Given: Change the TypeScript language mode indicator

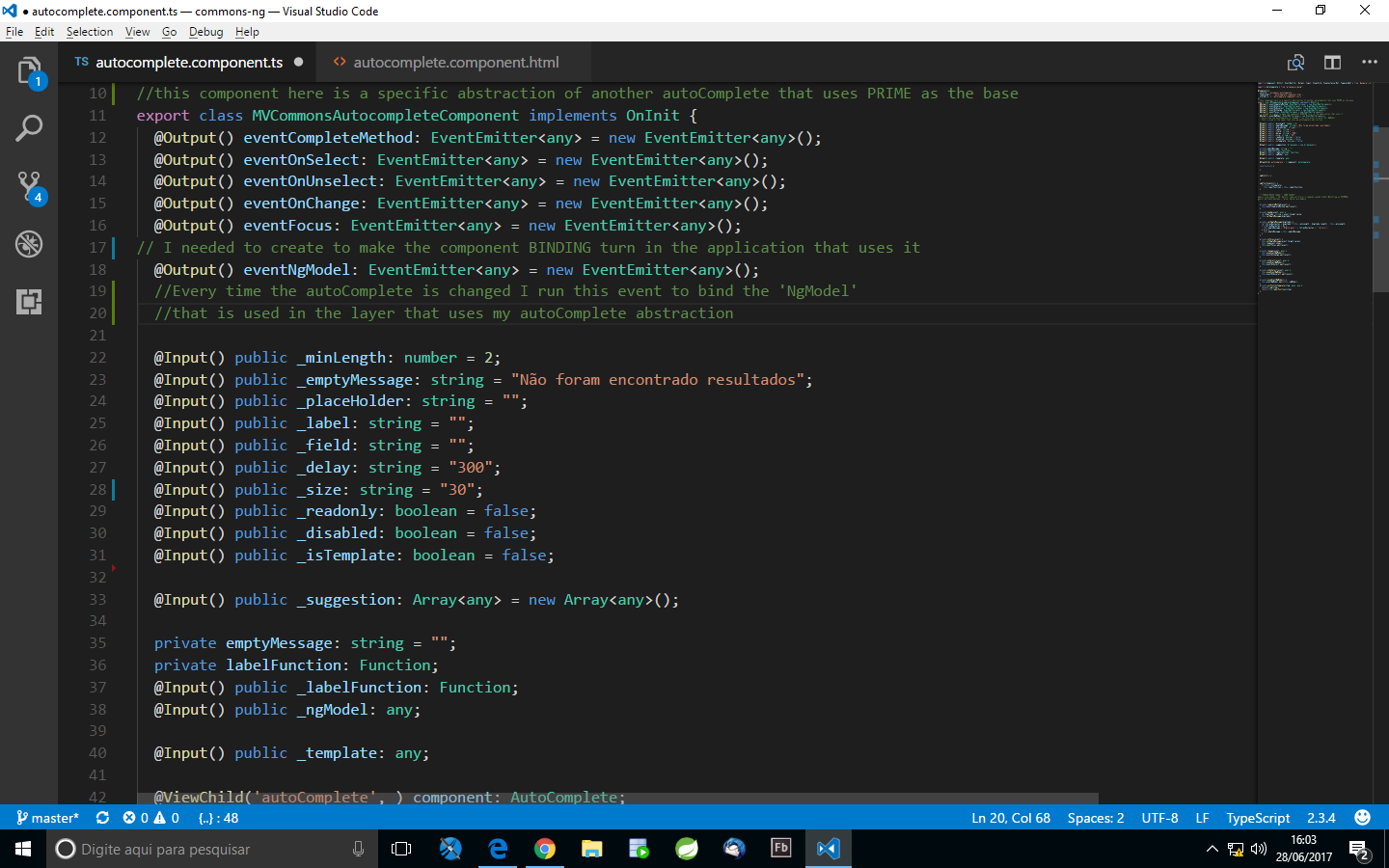Looking at the screenshot, I should pyautogui.click(x=1258, y=817).
